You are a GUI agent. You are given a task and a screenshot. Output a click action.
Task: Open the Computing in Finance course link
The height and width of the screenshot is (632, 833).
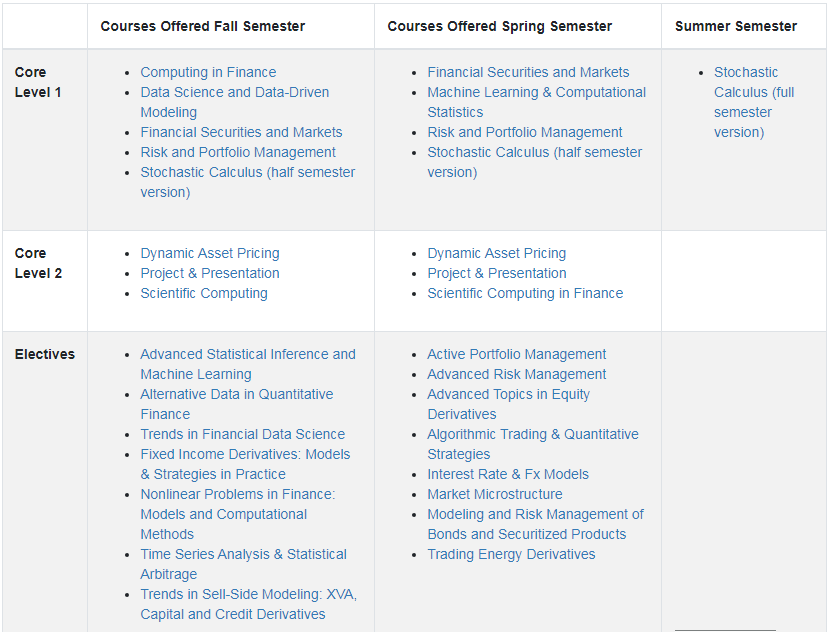pos(208,72)
